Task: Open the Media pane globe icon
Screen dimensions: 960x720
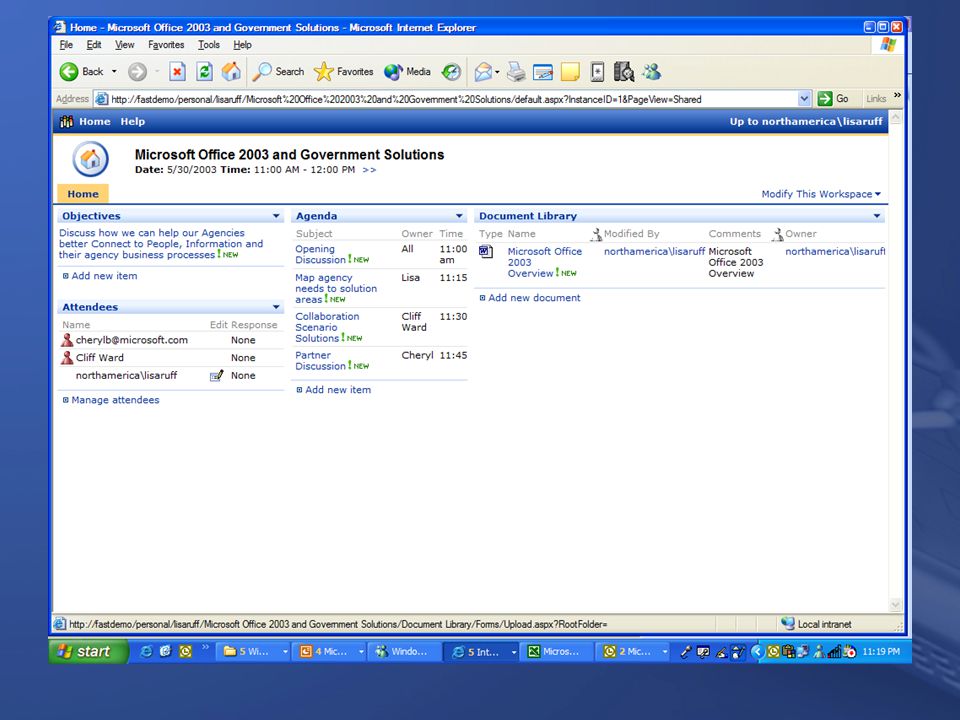Action: click(407, 72)
